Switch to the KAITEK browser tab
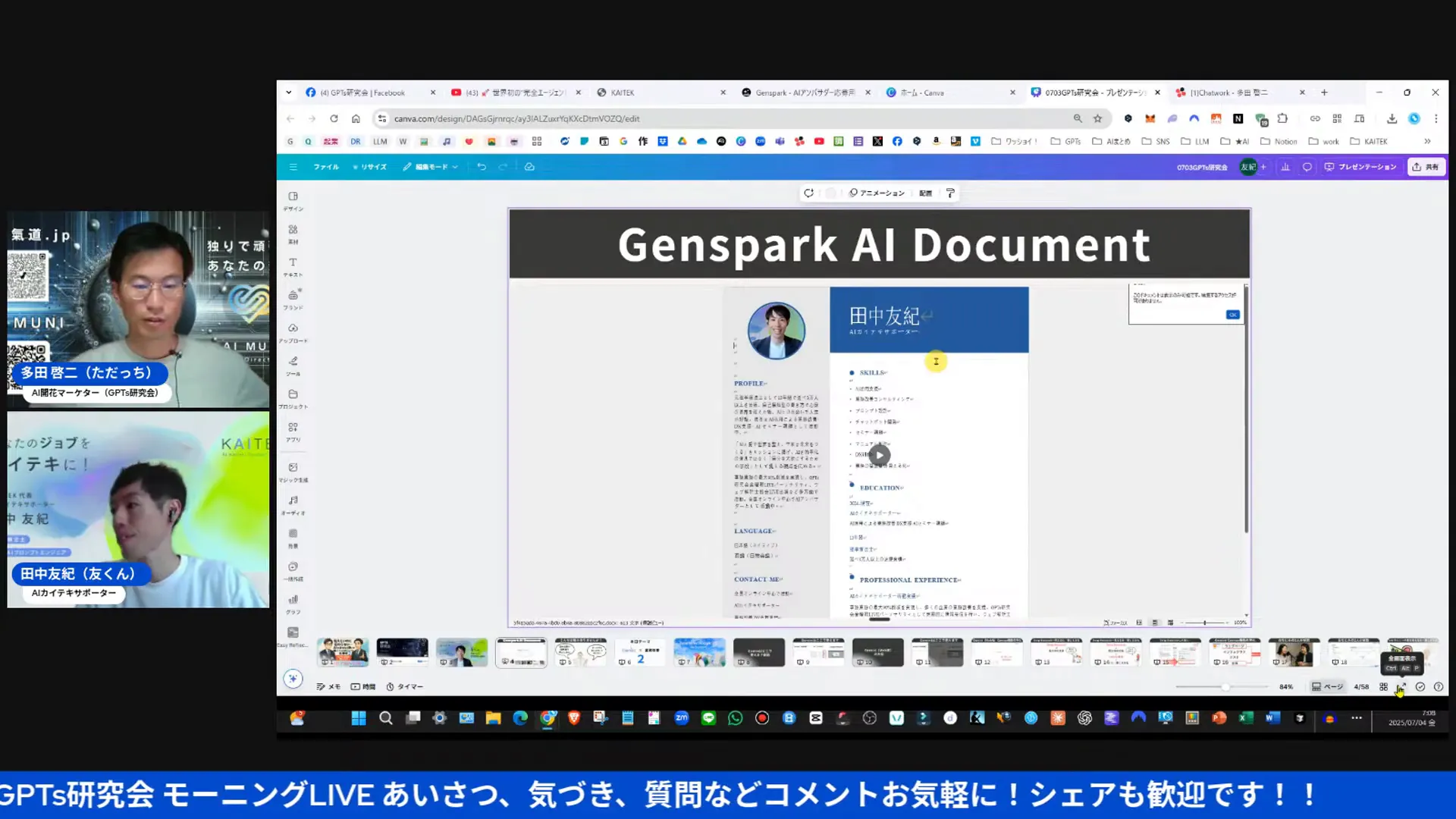This screenshot has width=1456, height=819. (660, 93)
